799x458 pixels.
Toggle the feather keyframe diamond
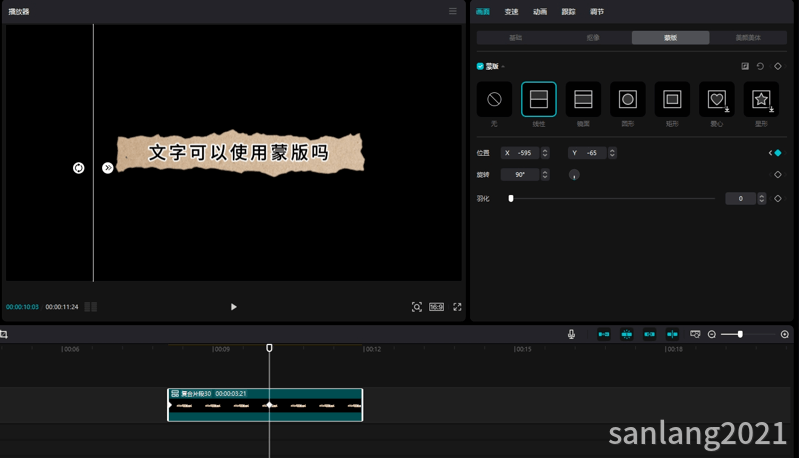coord(778,199)
